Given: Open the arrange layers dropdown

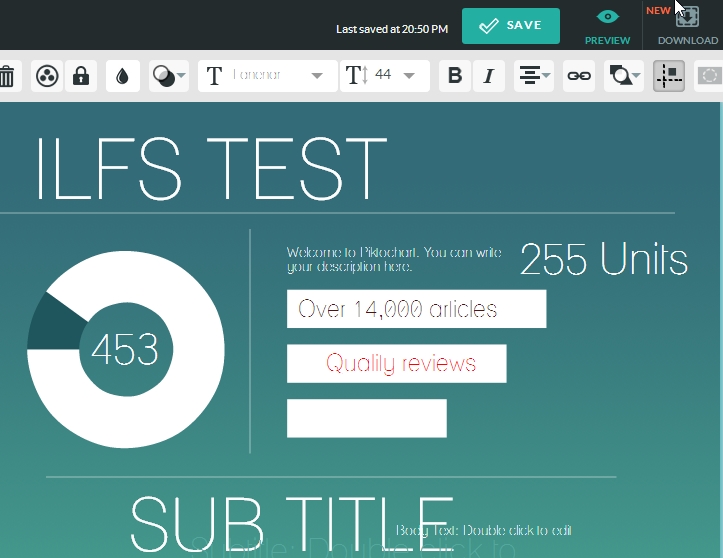Looking at the screenshot, I should pos(624,76).
